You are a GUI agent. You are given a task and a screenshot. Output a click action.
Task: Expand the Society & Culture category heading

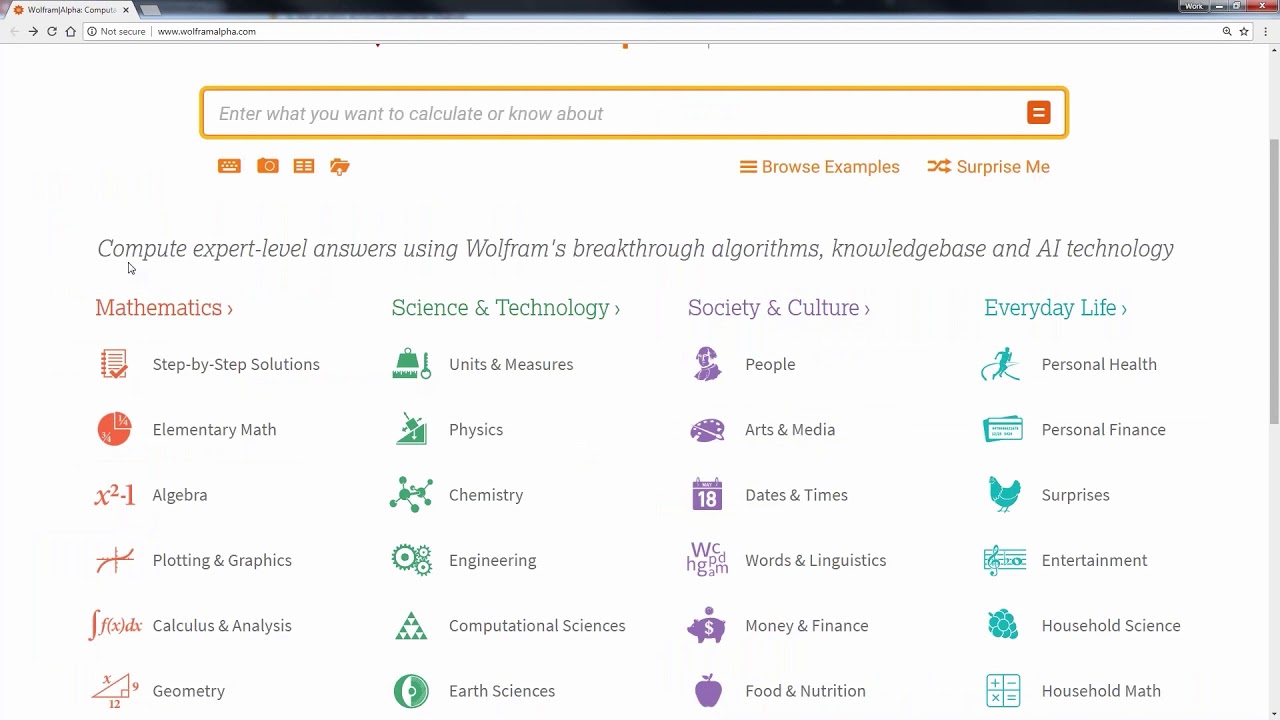coord(779,308)
